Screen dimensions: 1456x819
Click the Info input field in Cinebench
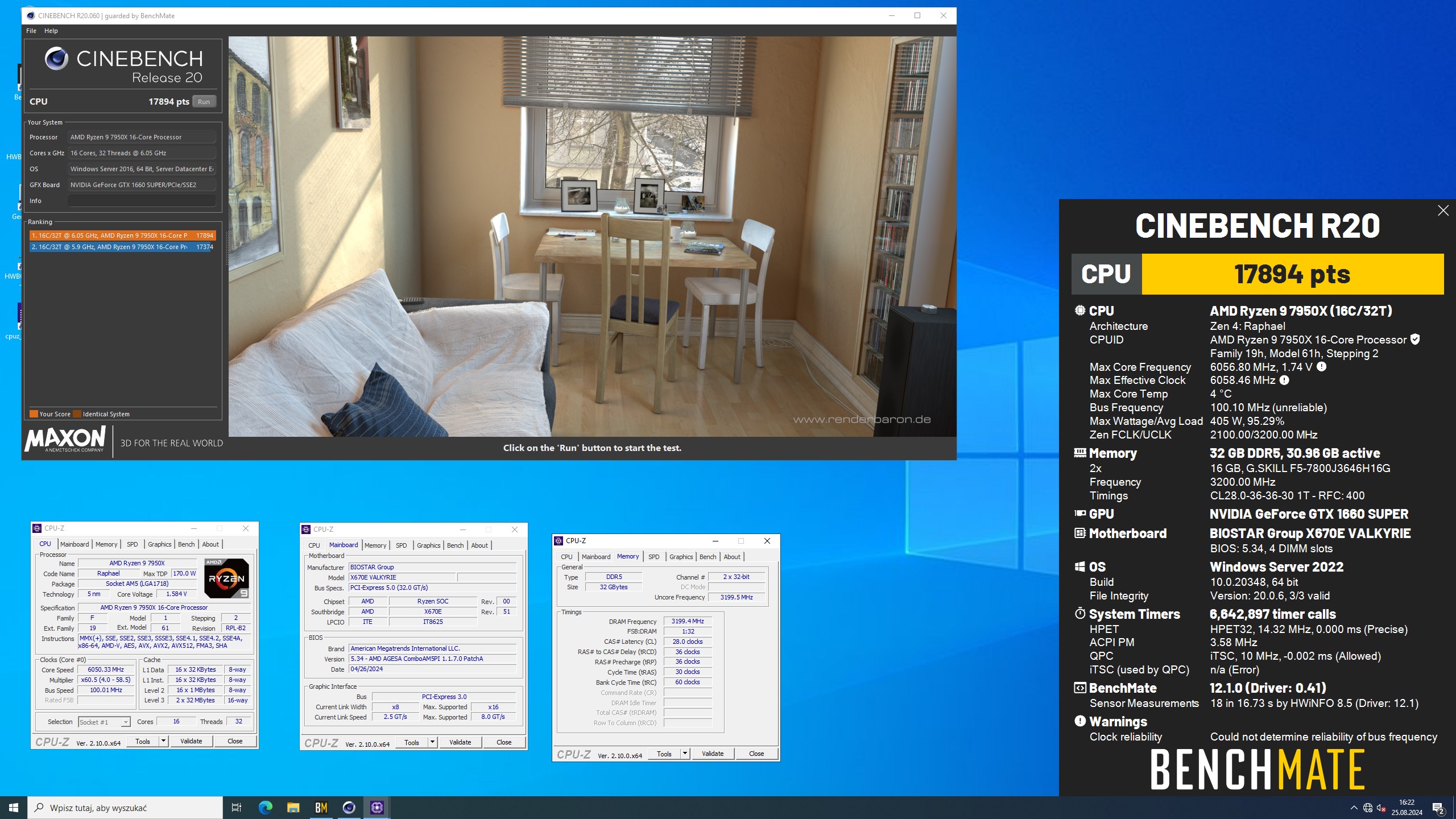pyautogui.click(x=142, y=201)
